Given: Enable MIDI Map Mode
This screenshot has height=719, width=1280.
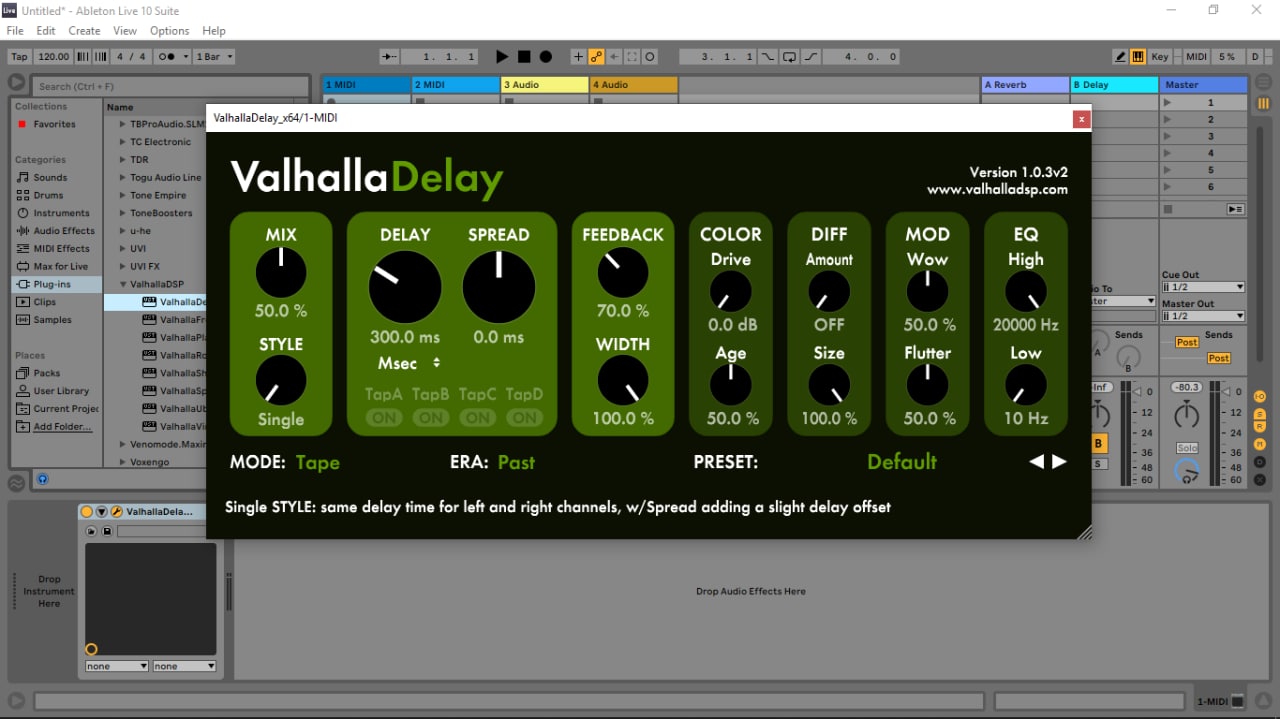Looking at the screenshot, I should [x=1196, y=57].
